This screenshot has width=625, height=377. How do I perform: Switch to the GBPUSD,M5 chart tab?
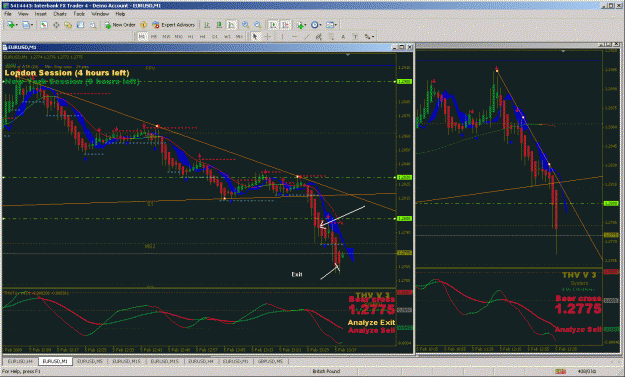coord(270,361)
